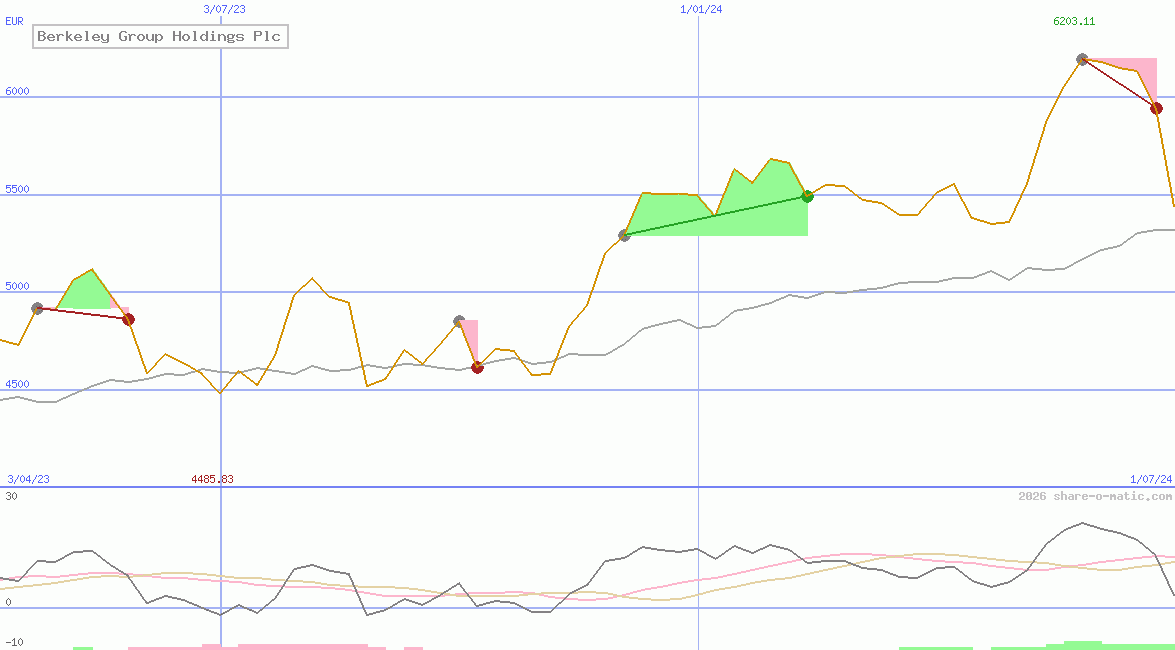Viewport: 1175px width, 650px height.
Task: Open options for the 30 indicator scale
Action: click(x=10, y=493)
